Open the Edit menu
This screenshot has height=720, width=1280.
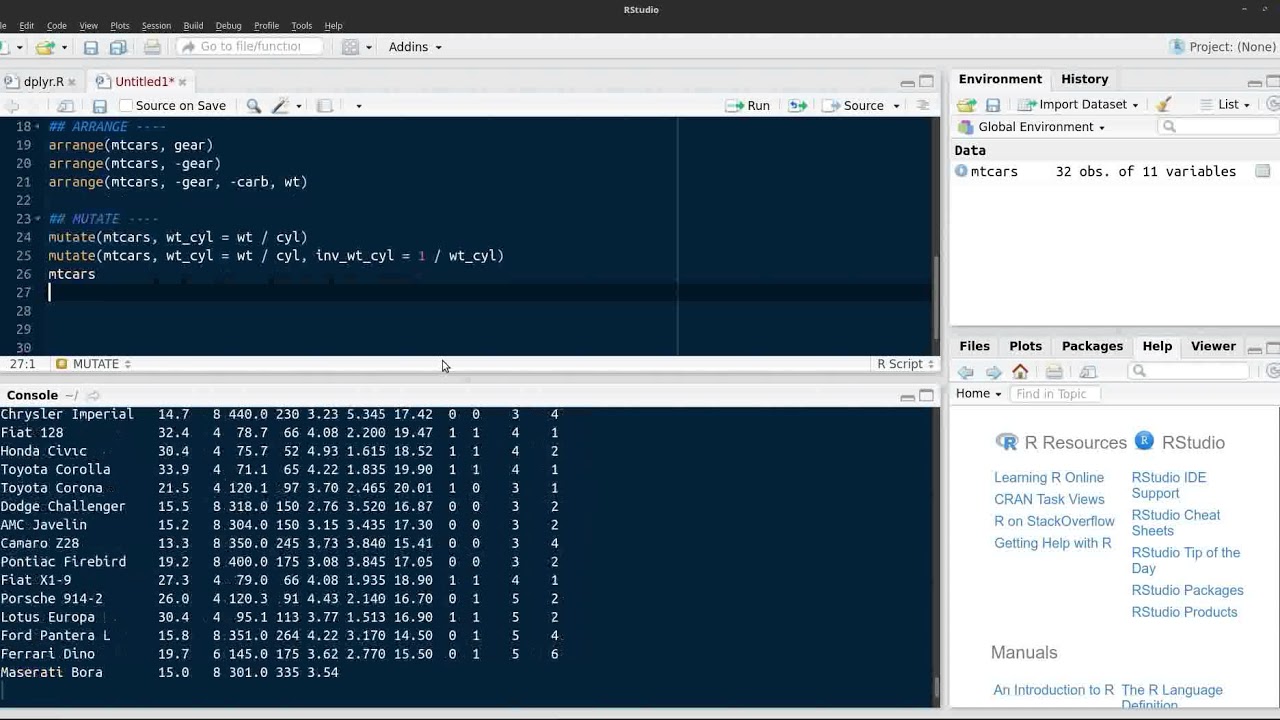pyautogui.click(x=27, y=25)
